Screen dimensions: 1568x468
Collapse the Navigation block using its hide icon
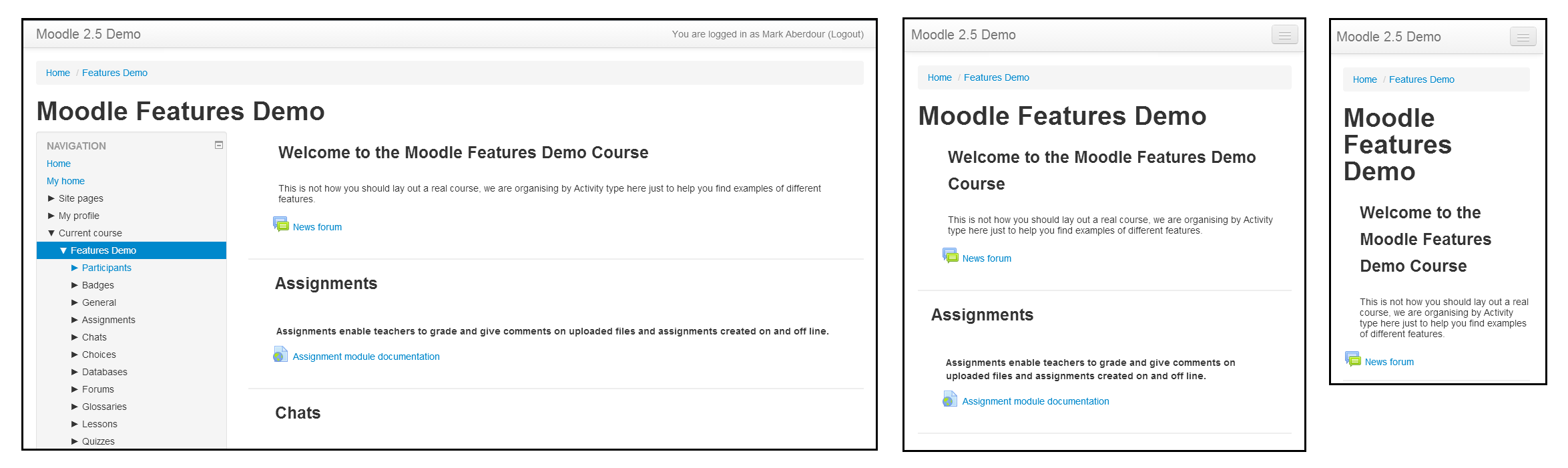pyautogui.click(x=218, y=145)
